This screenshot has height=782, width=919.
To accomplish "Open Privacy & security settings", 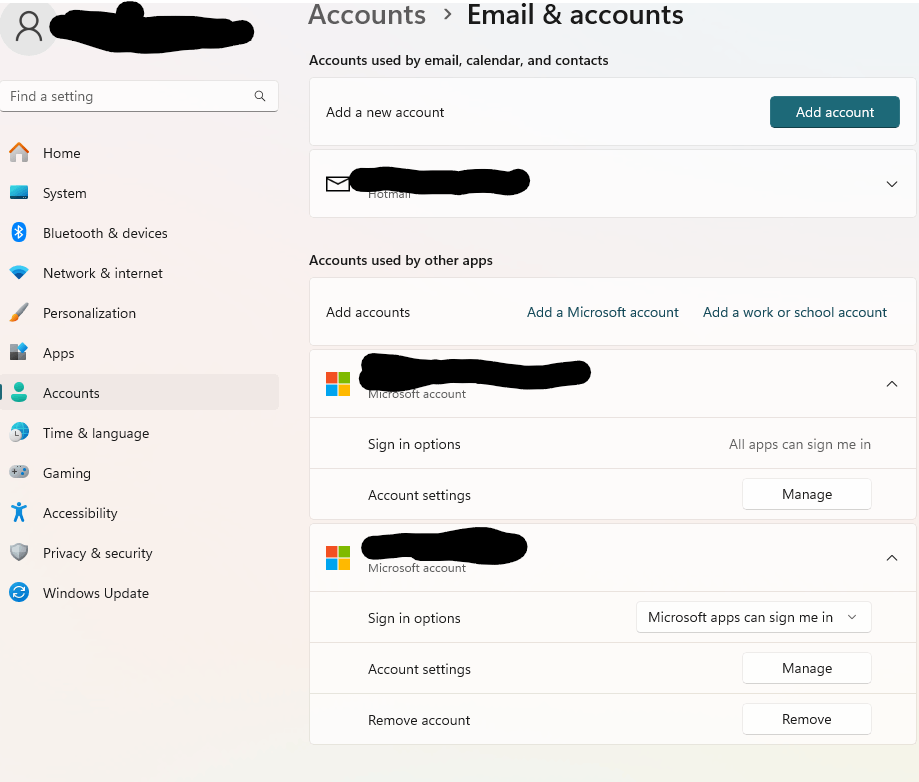I will pyautogui.click(x=139, y=553).
